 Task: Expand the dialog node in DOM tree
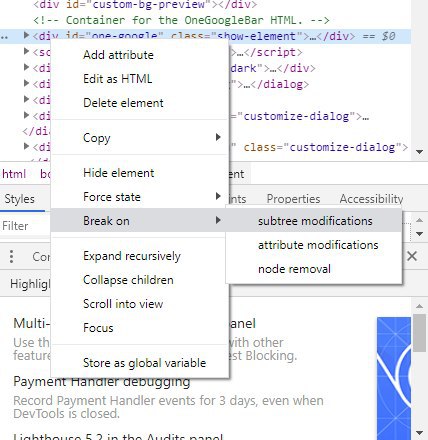click(26, 83)
